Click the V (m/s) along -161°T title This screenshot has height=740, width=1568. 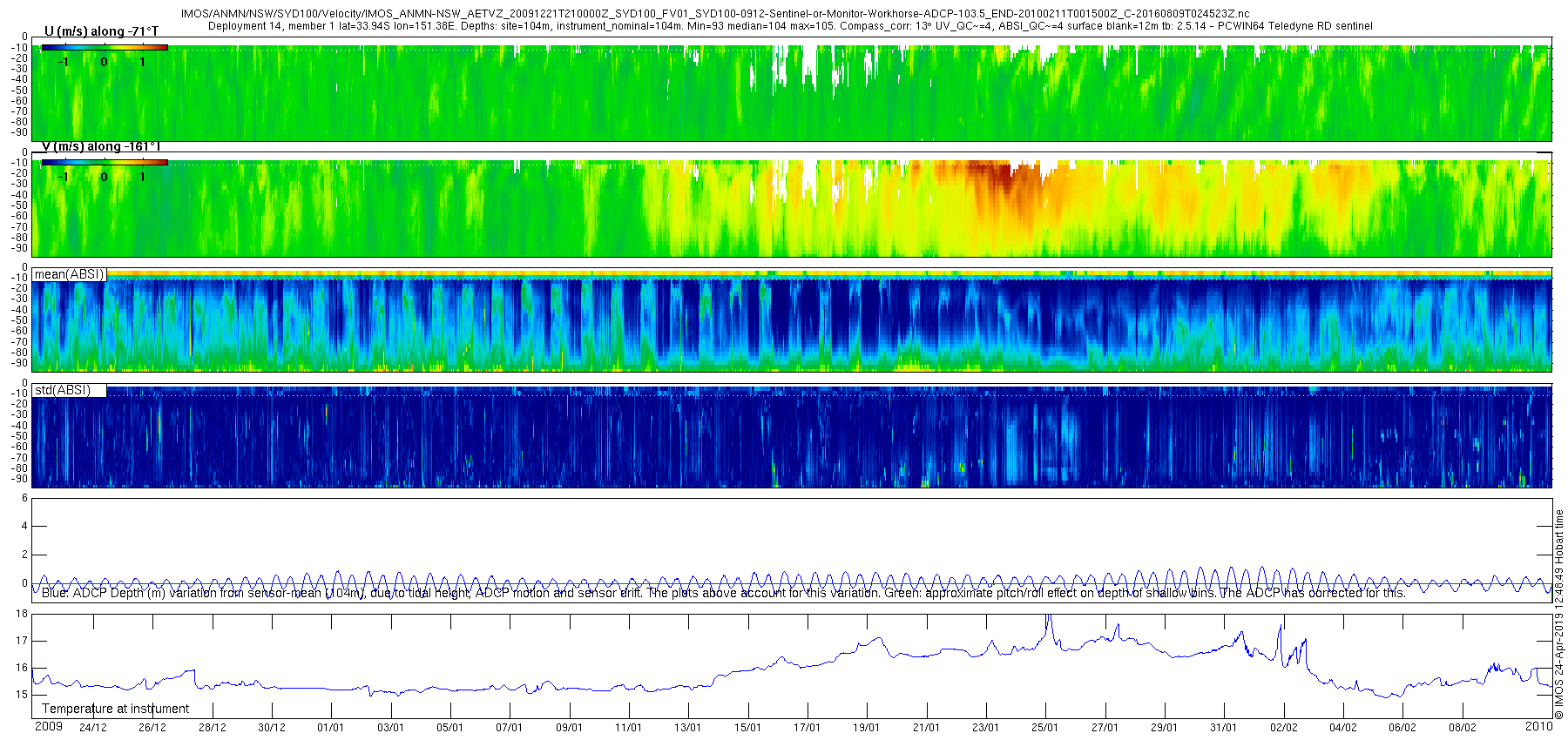pos(101,146)
